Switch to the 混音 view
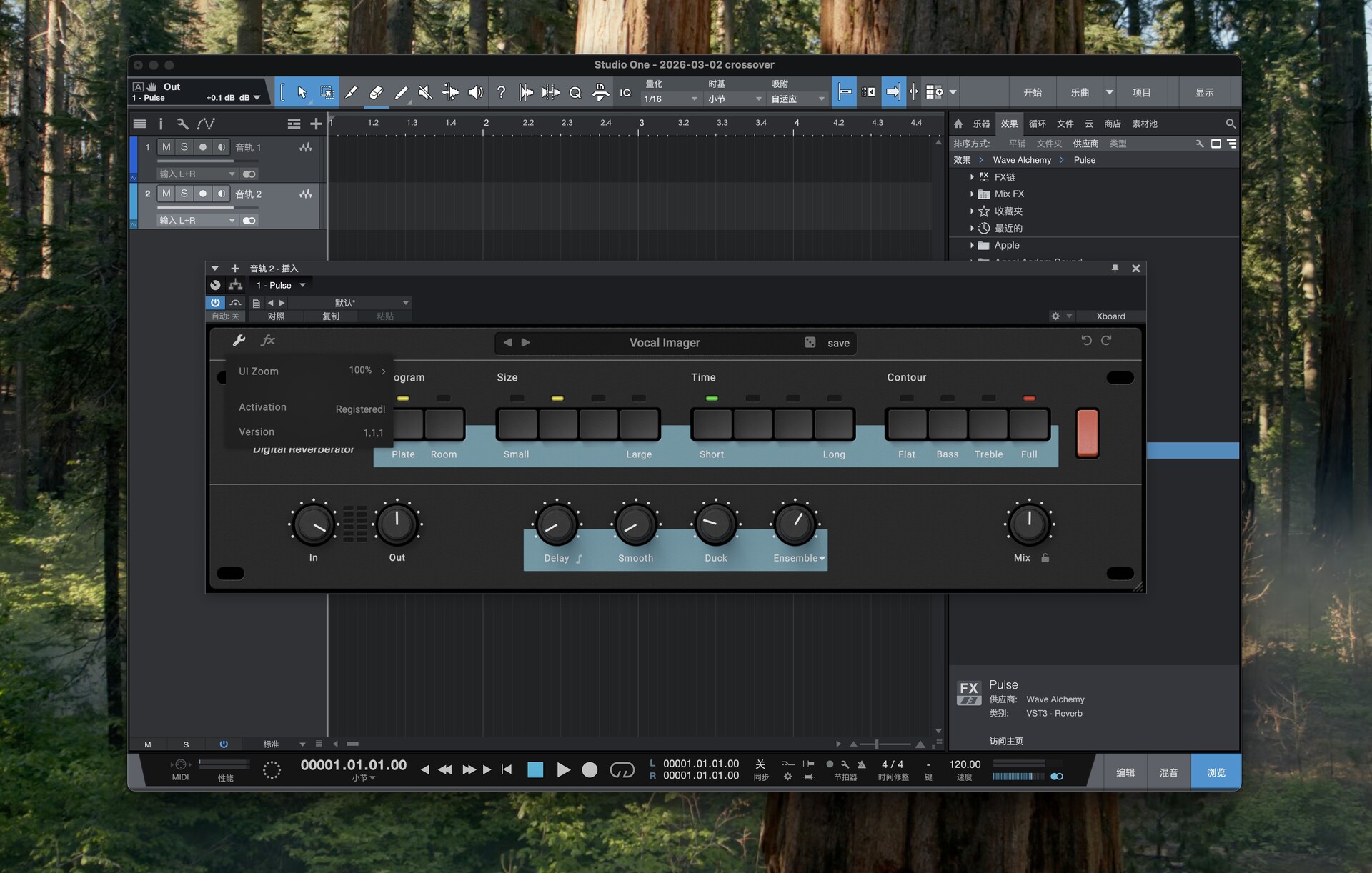1372x873 pixels. point(1169,772)
